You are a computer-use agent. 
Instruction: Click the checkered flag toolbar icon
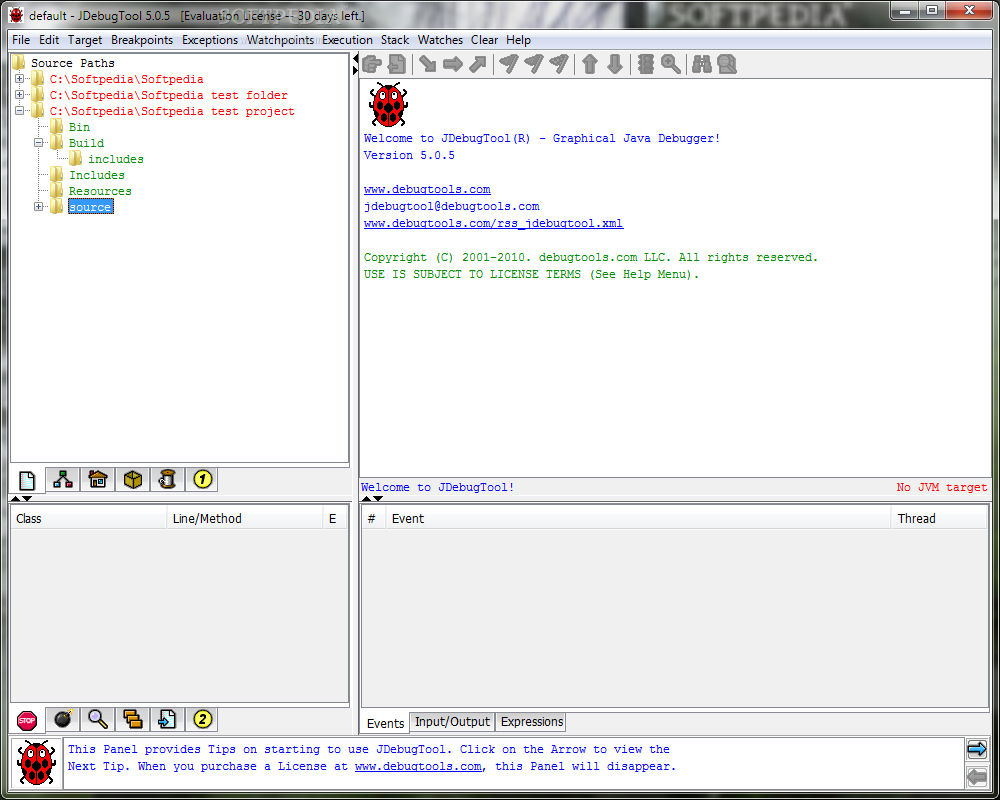559,64
